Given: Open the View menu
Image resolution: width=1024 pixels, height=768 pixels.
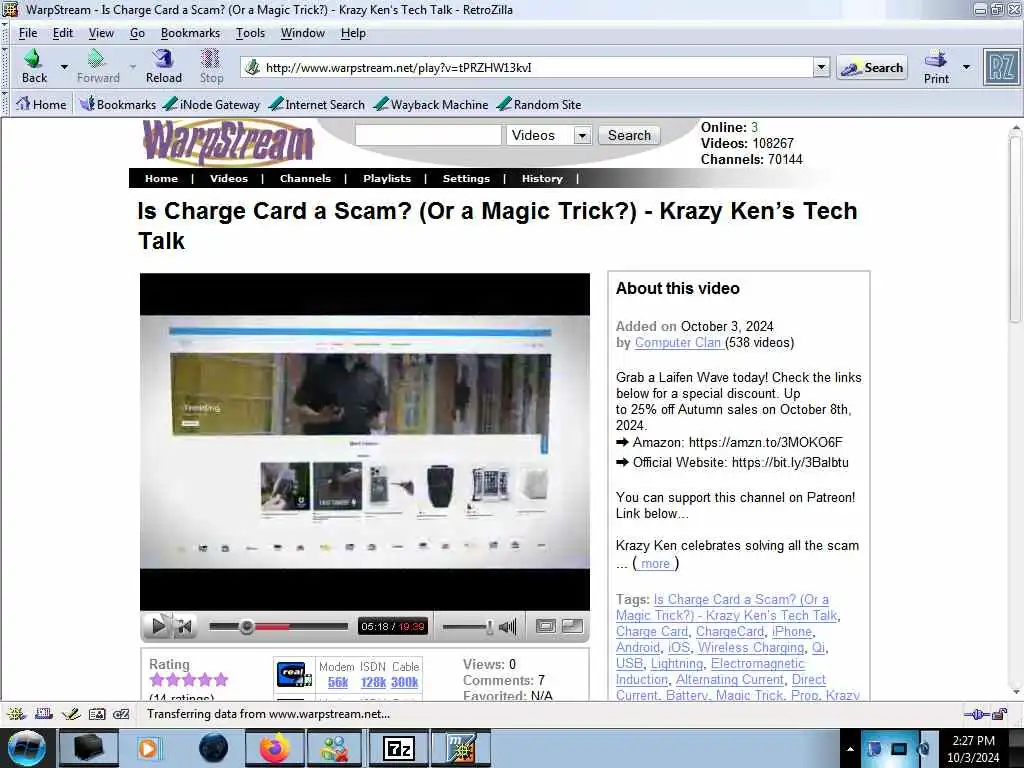Looking at the screenshot, I should click(x=101, y=33).
